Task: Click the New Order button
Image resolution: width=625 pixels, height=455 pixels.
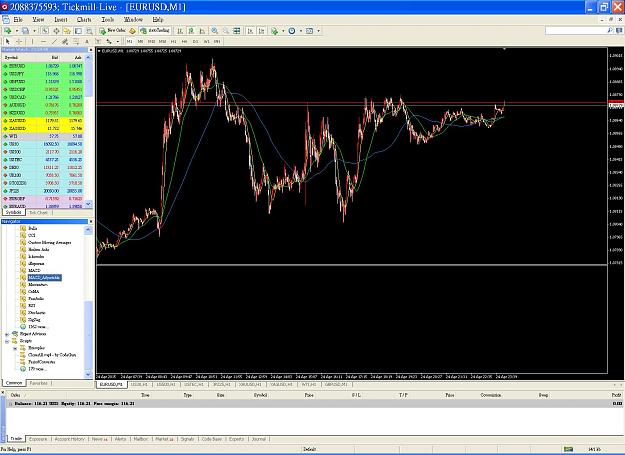Action: [x=112, y=31]
